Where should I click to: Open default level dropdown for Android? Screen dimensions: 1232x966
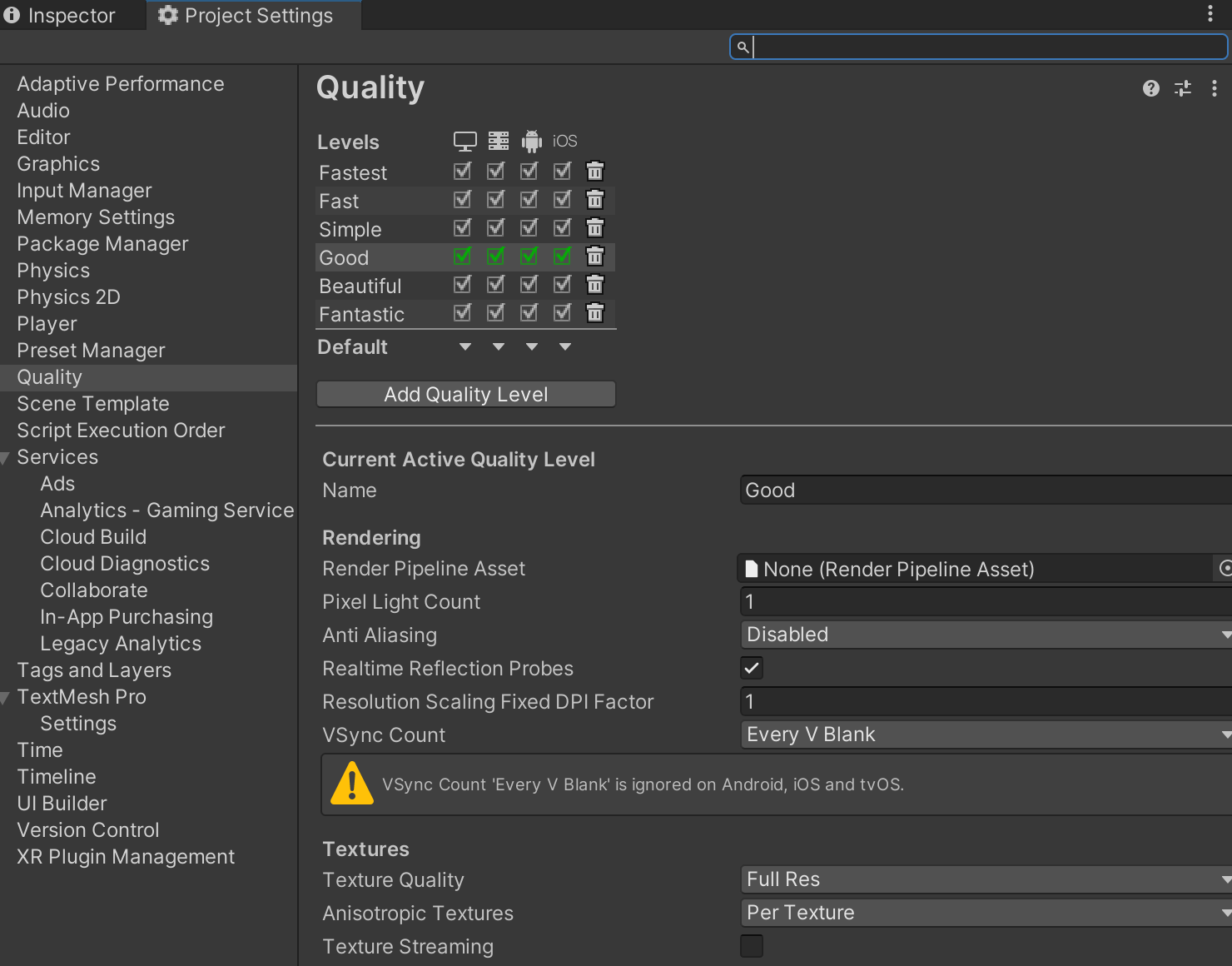(531, 346)
